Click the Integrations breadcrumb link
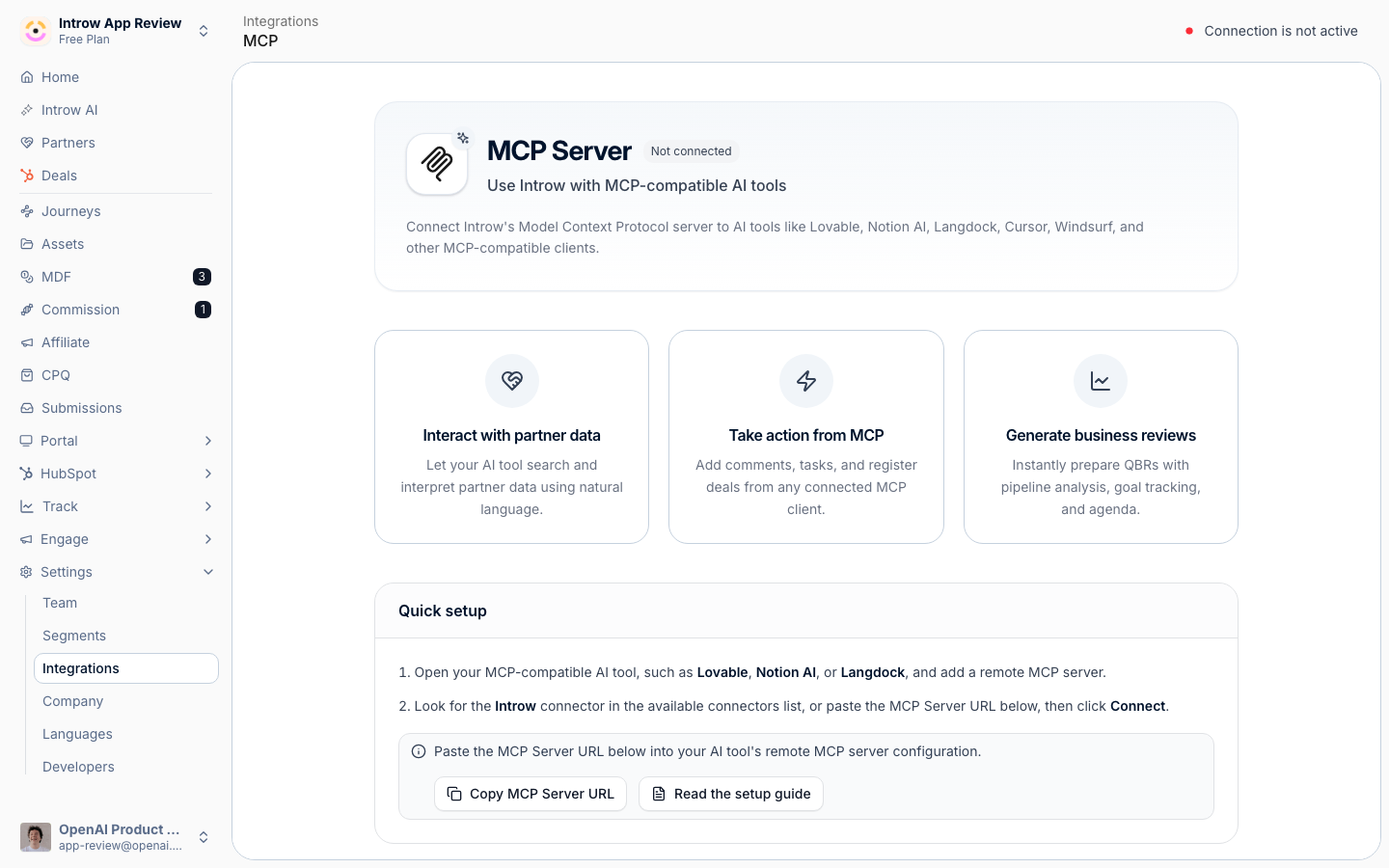The width and height of the screenshot is (1389, 868). pyautogui.click(x=281, y=21)
